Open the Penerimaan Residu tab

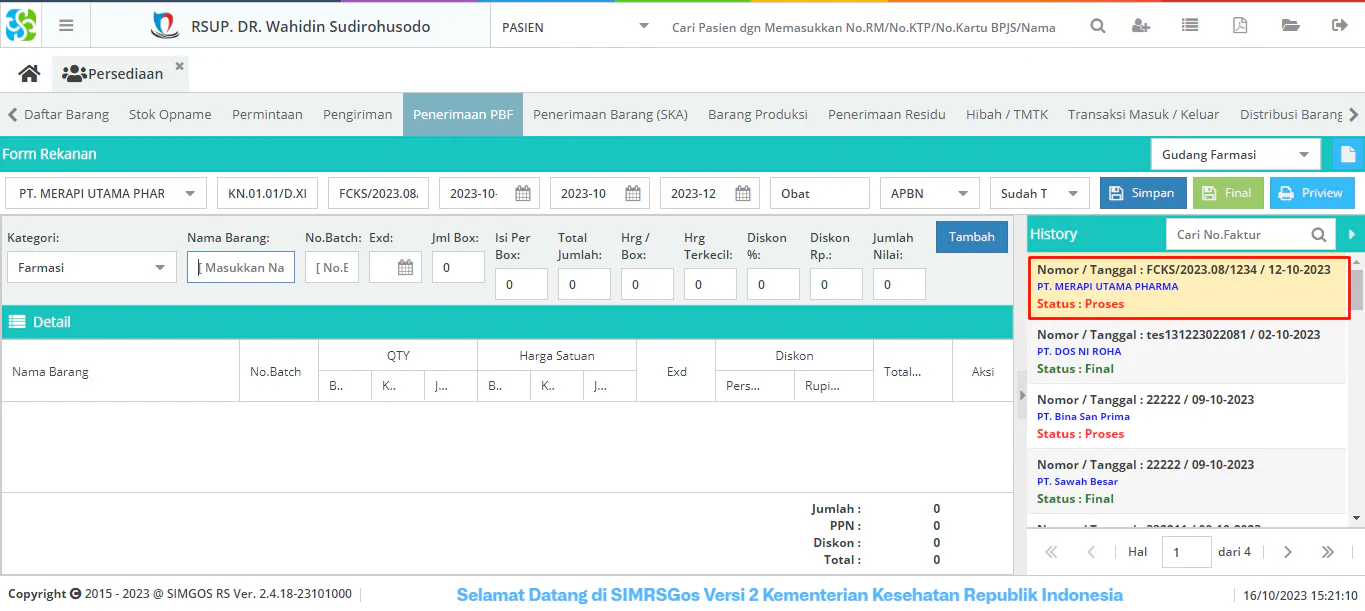887,114
